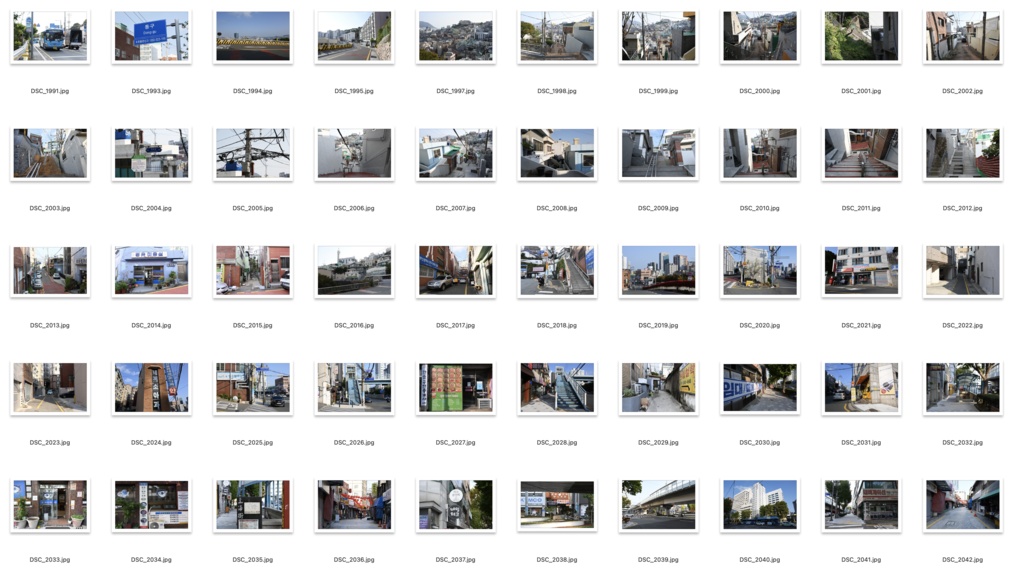Open the DSC_2025.jpg photo thumbnail
This screenshot has height=575, width=1024.
253,388
